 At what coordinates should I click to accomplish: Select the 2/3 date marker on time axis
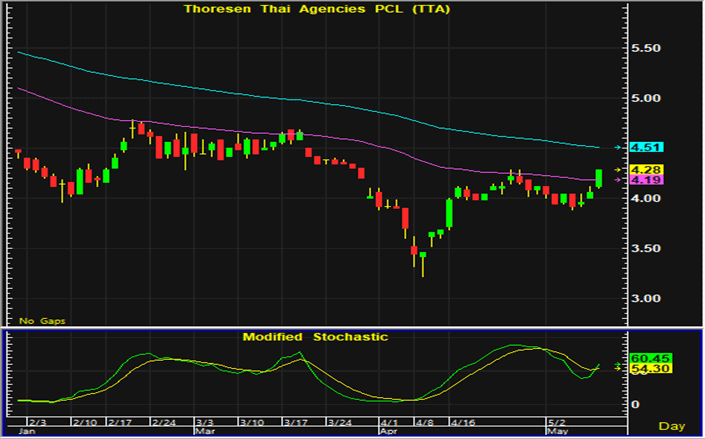[x=37, y=424]
